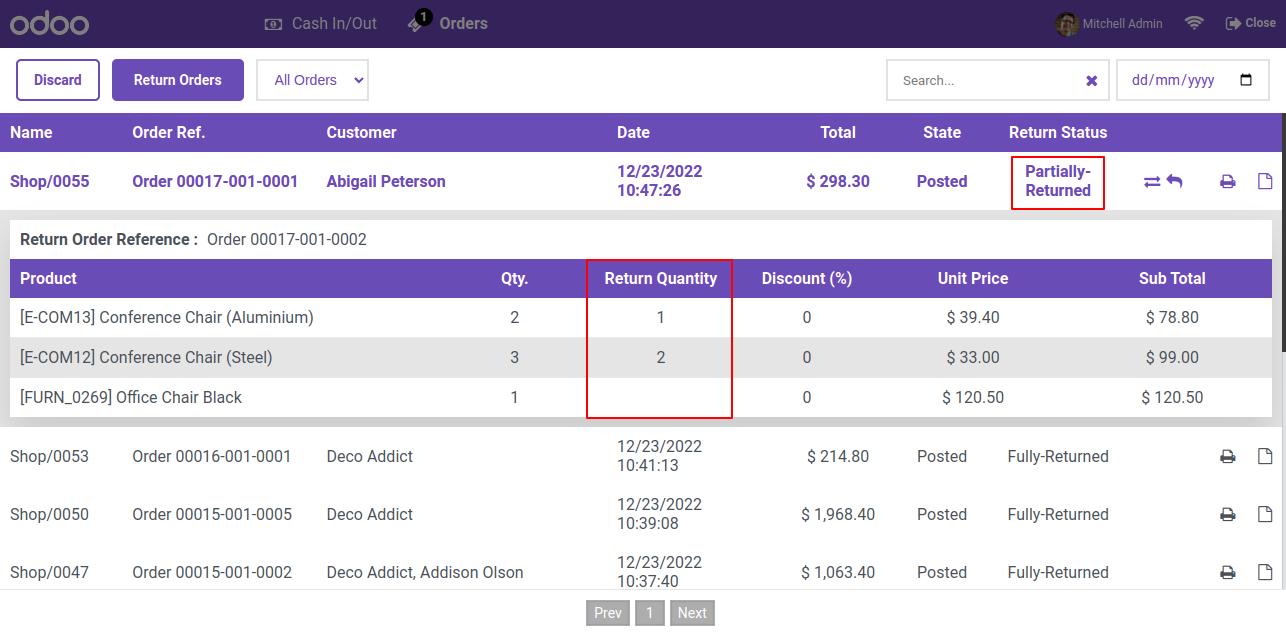Open invoice document icon for Shop/0055

pos(1265,181)
